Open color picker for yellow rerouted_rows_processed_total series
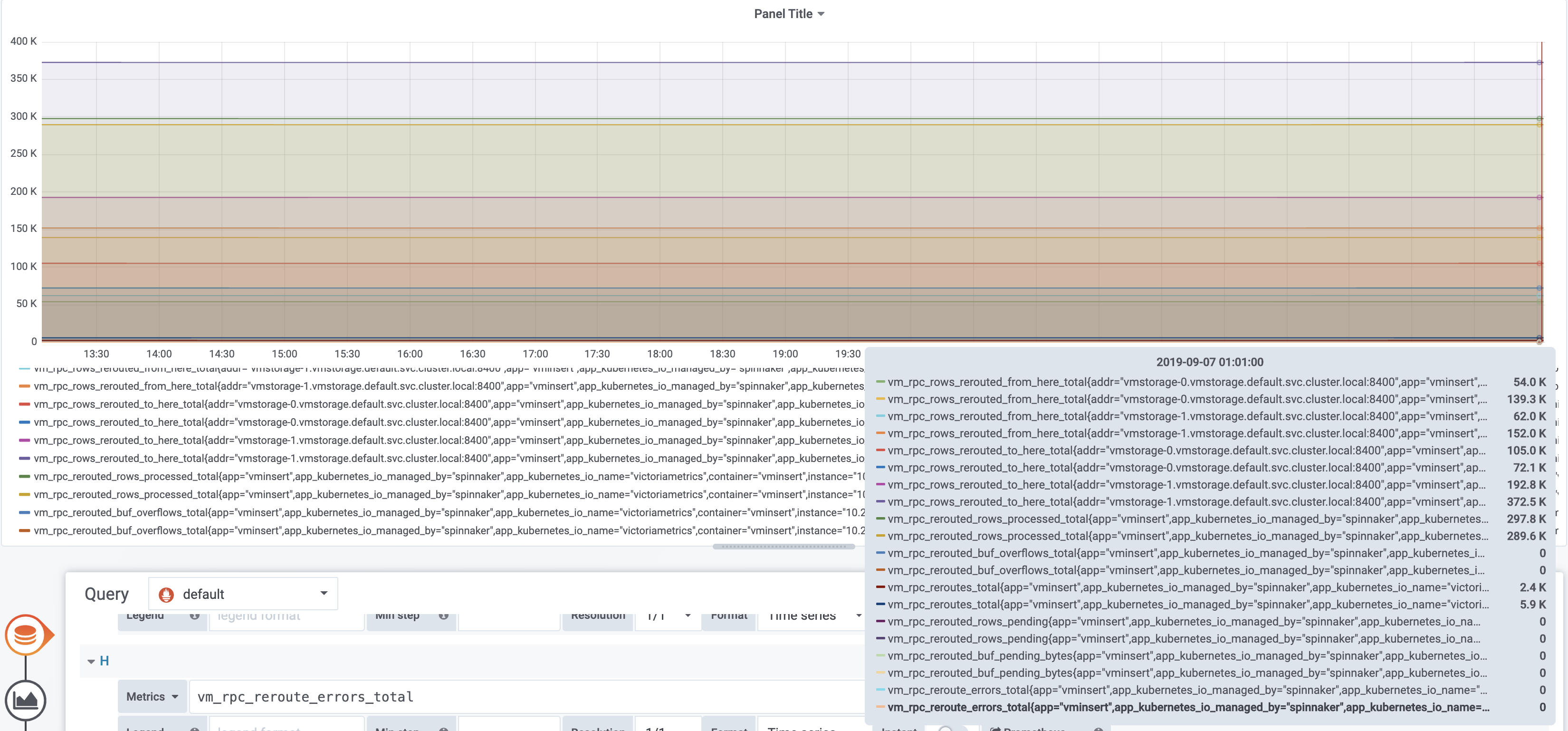This screenshot has height=731, width=1568. [24, 494]
